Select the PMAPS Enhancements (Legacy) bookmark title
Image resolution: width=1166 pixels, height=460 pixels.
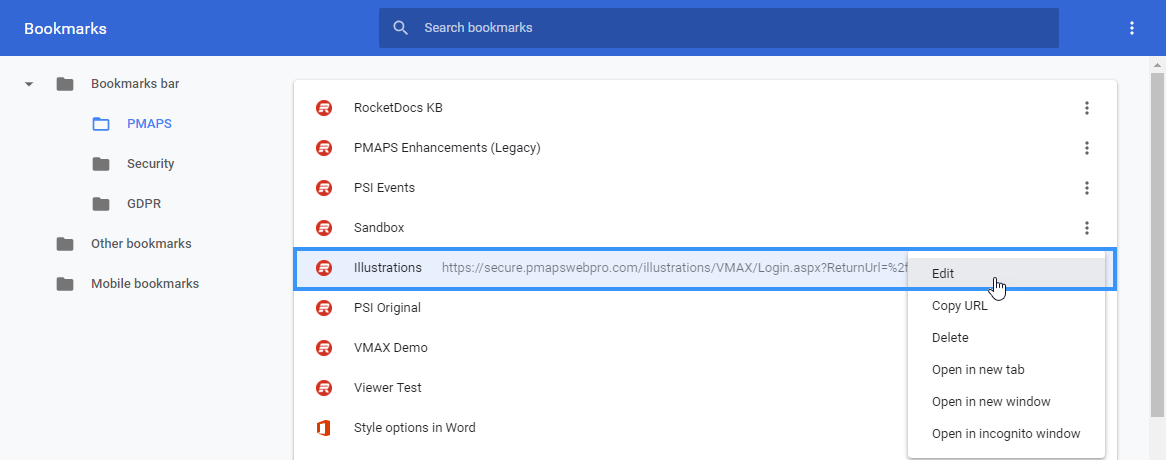pyautogui.click(x=447, y=148)
